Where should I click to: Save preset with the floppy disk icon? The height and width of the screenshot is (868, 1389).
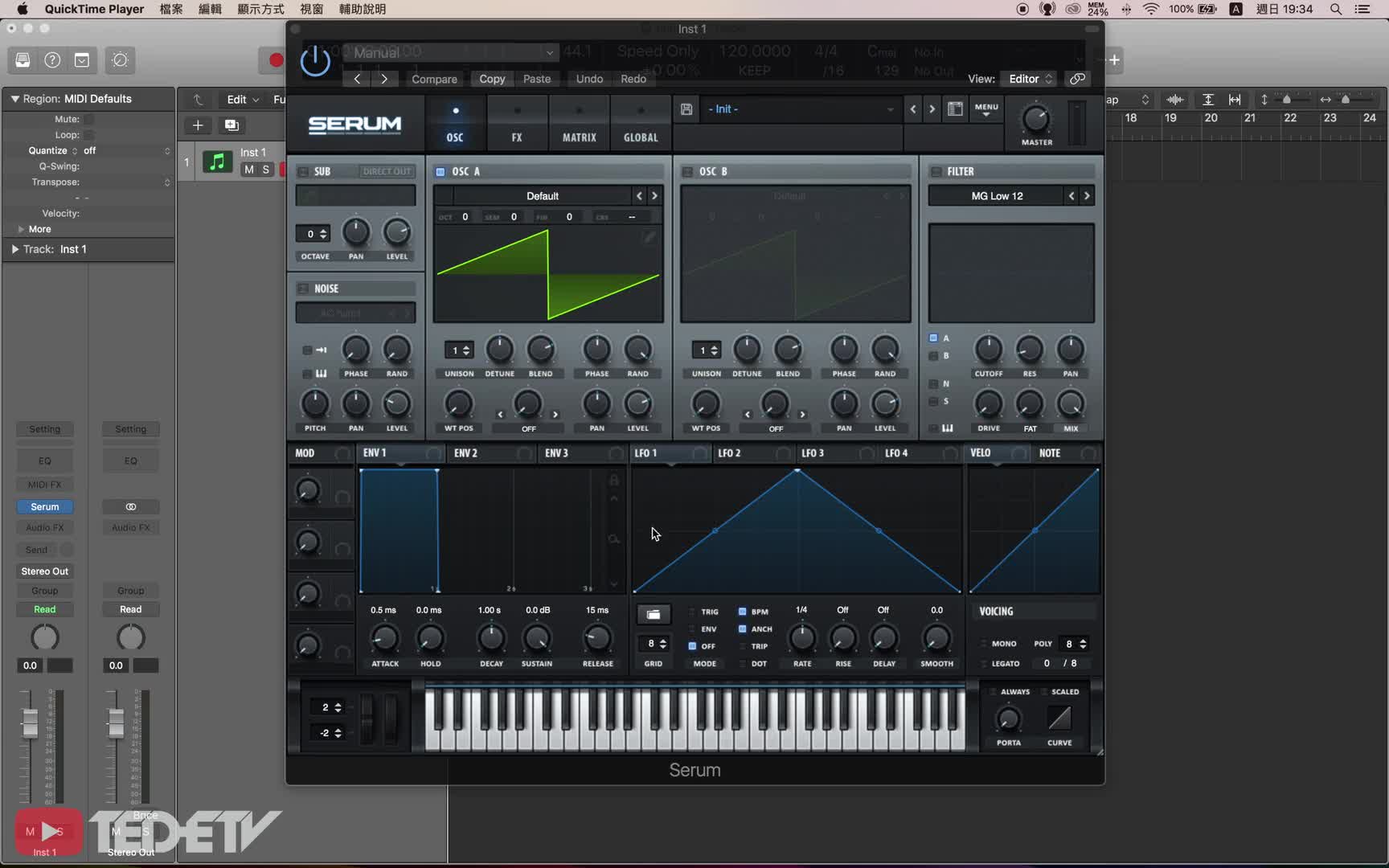click(x=686, y=109)
